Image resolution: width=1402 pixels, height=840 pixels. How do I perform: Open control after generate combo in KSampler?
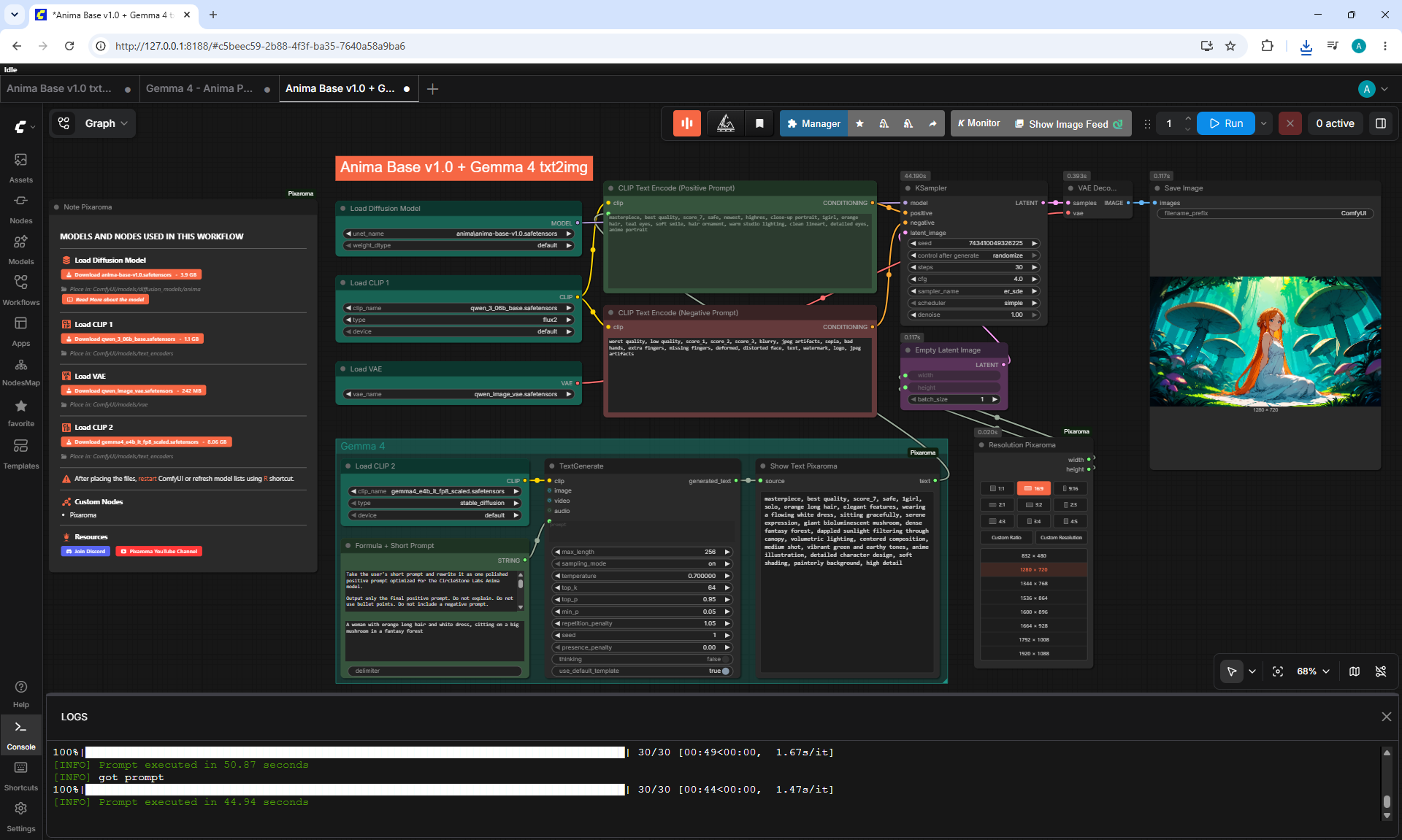[x=973, y=255]
